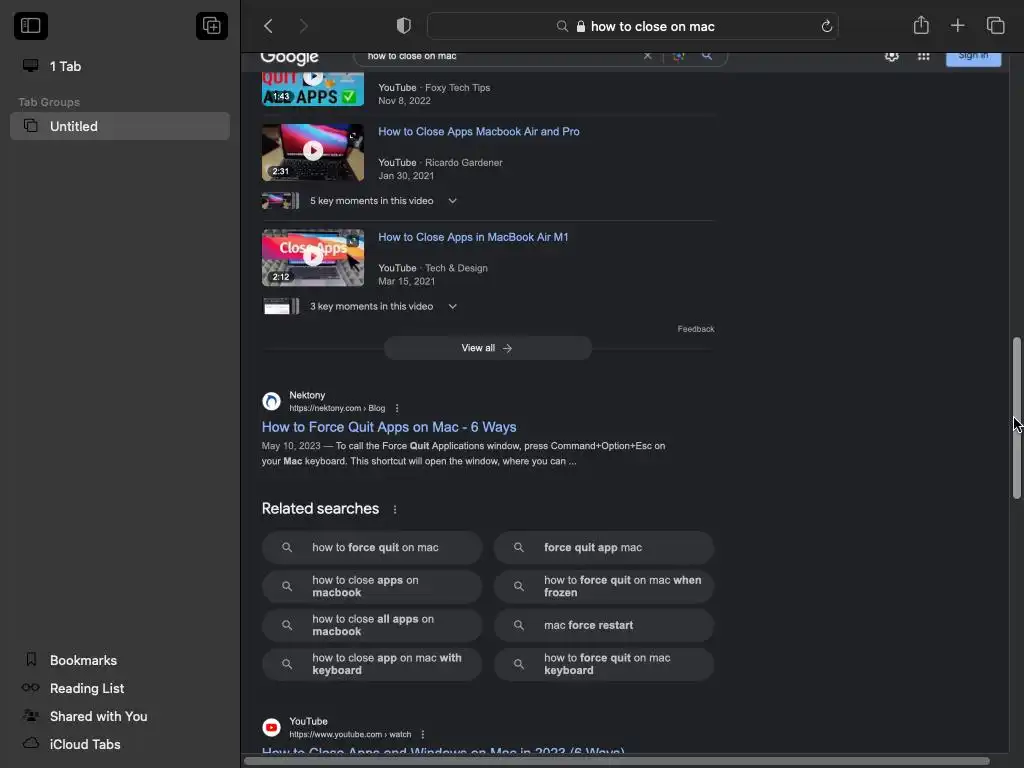The width and height of the screenshot is (1024, 768).
Task: Open How to Close Apps in MacBook Air M1
Action: pos(473,237)
